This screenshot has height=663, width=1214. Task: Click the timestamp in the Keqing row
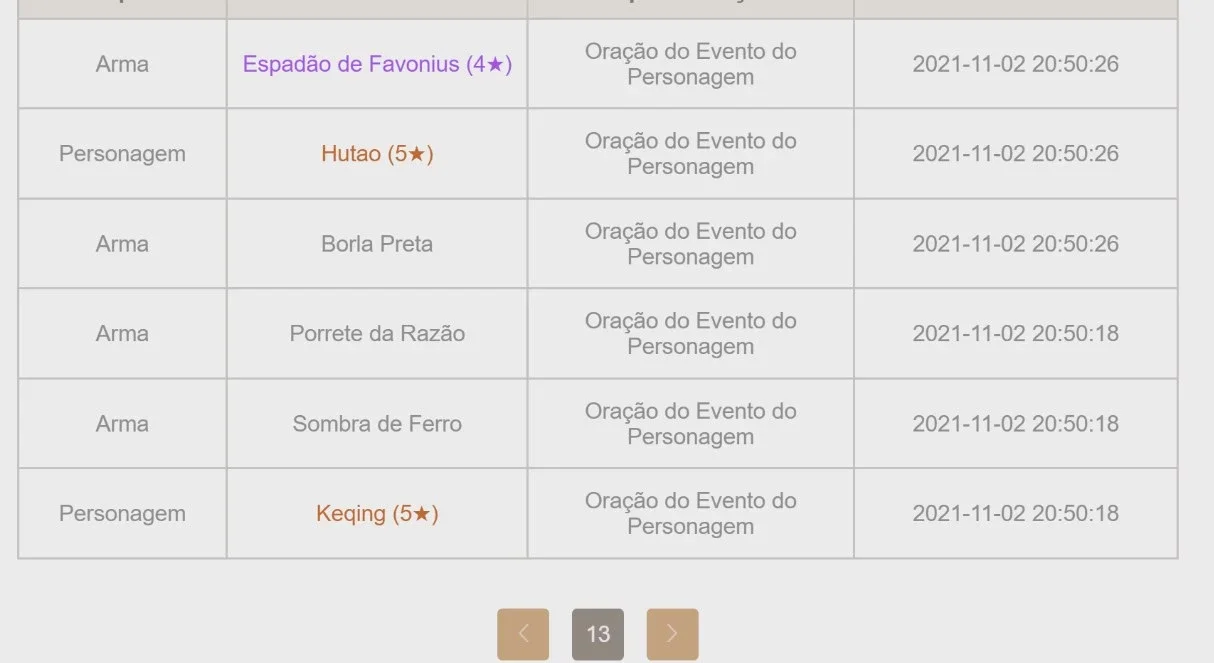(1015, 514)
